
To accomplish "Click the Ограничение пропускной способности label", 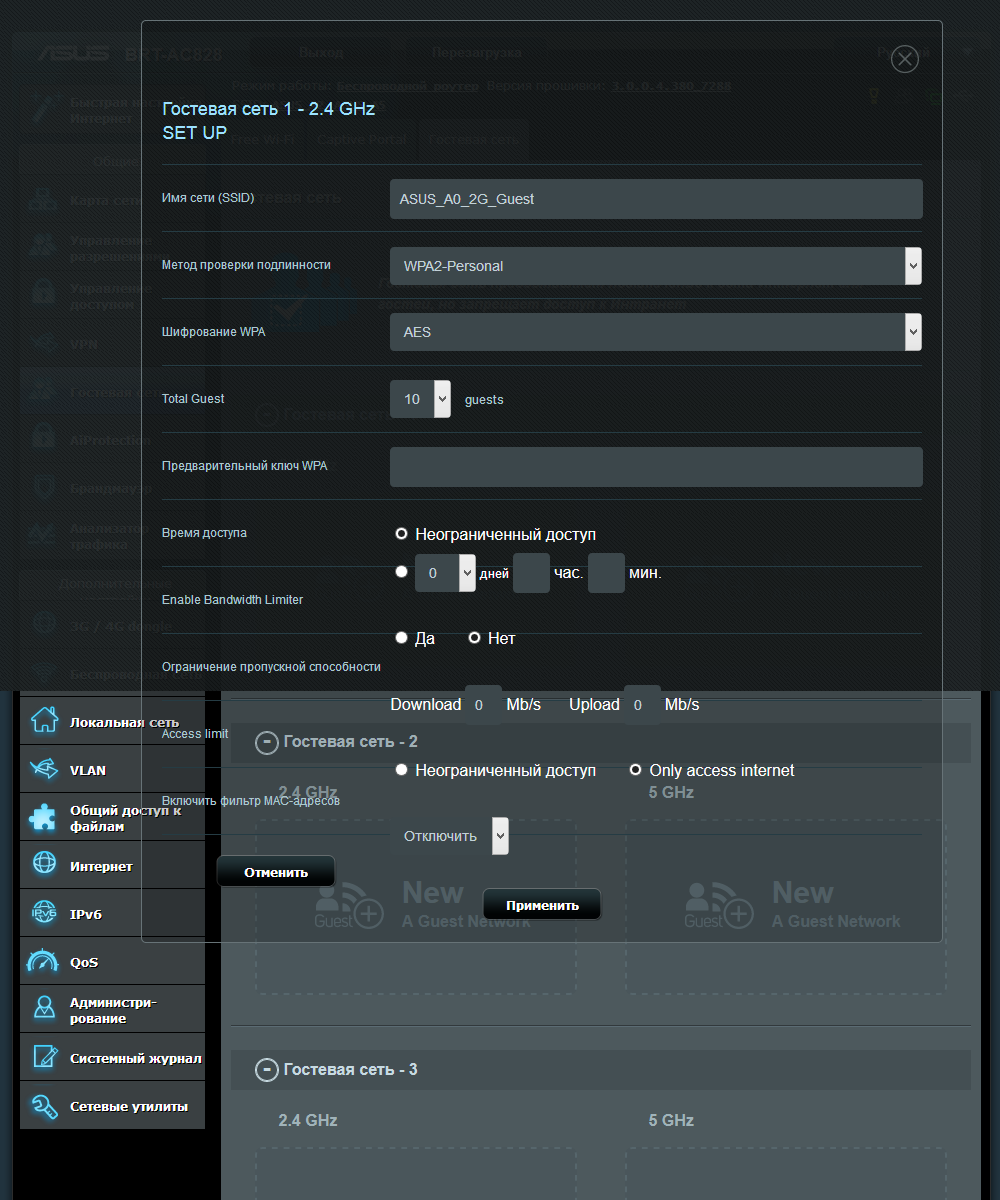I will pos(271,667).
